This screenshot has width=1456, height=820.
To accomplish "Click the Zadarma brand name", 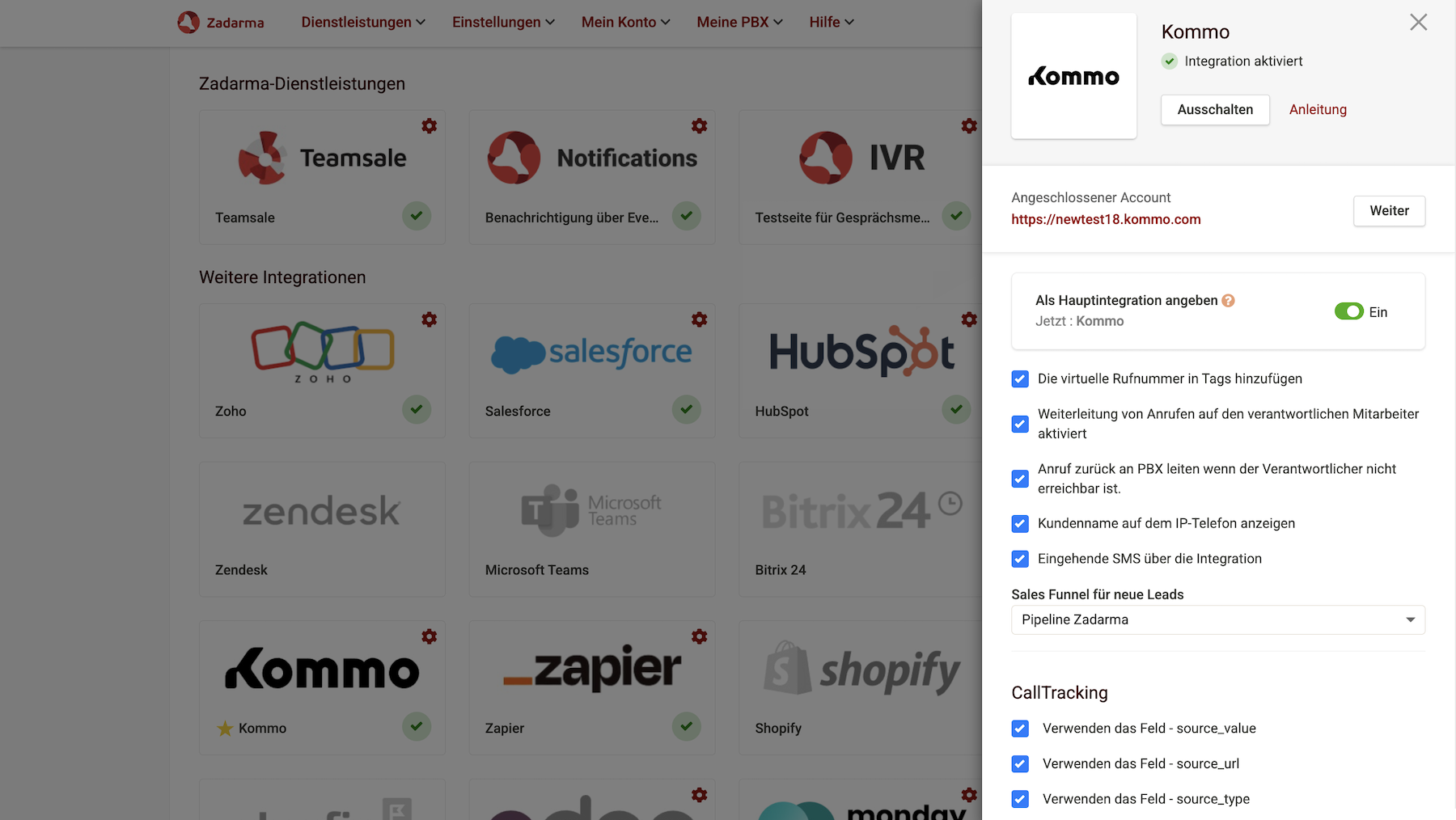I will click(235, 23).
